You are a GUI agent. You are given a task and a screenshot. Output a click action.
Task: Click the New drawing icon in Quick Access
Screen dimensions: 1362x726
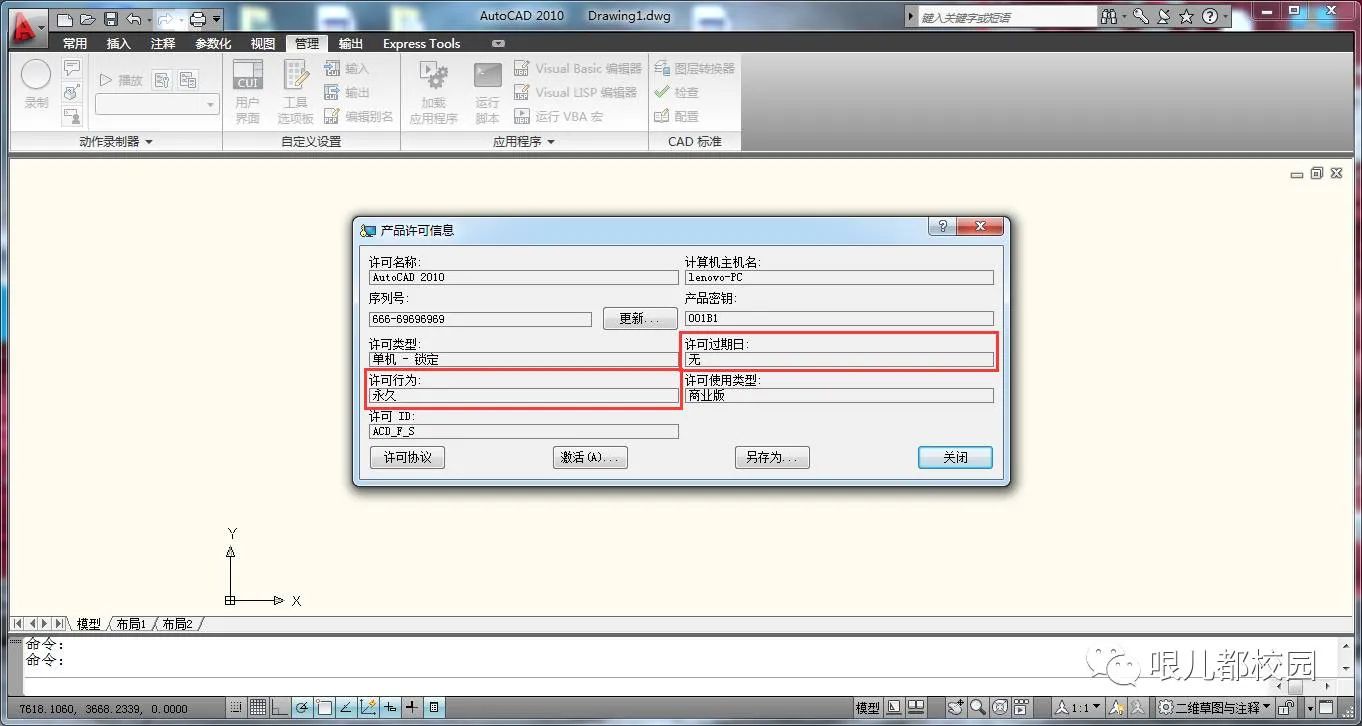click(65, 19)
